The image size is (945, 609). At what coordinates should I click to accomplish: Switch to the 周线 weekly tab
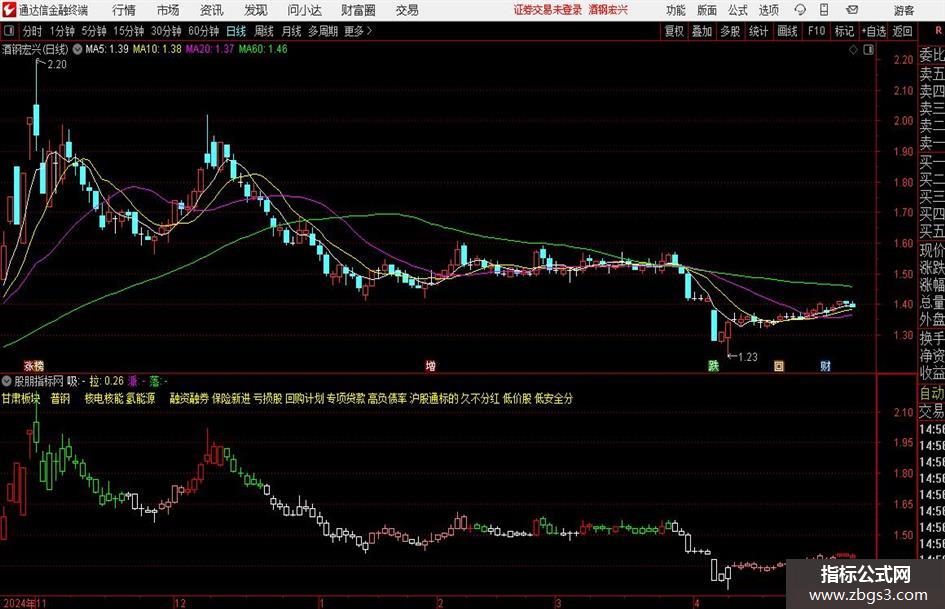pos(264,31)
